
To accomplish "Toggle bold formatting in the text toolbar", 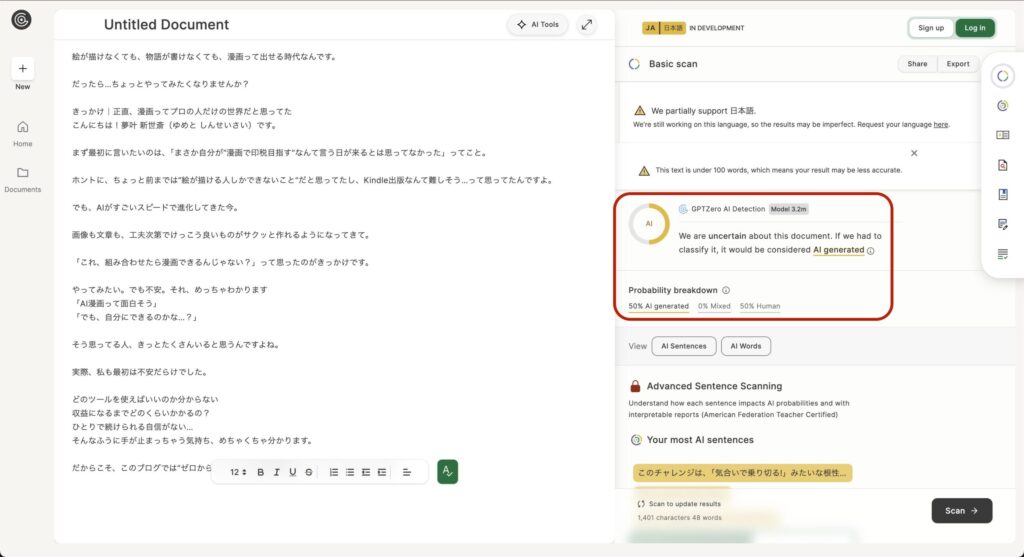I will pos(260,472).
